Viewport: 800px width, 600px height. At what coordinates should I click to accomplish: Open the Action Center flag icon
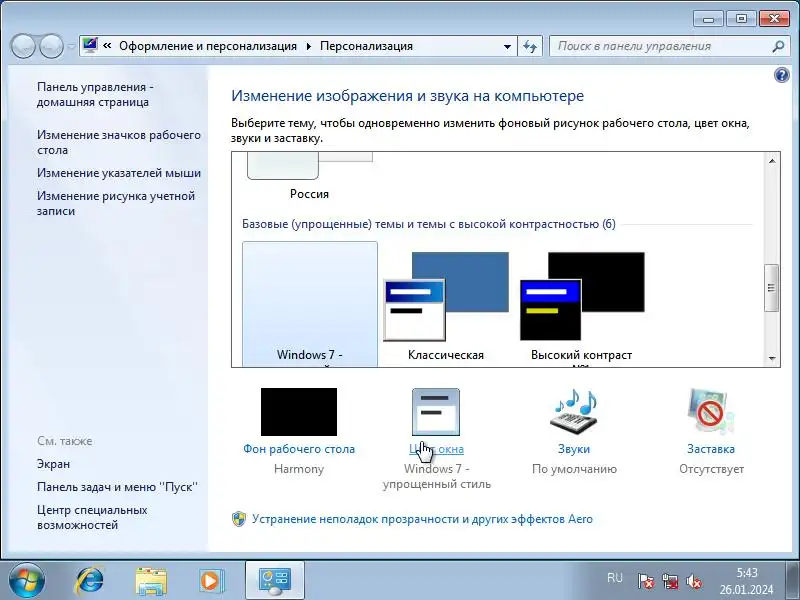[x=646, y=581]
